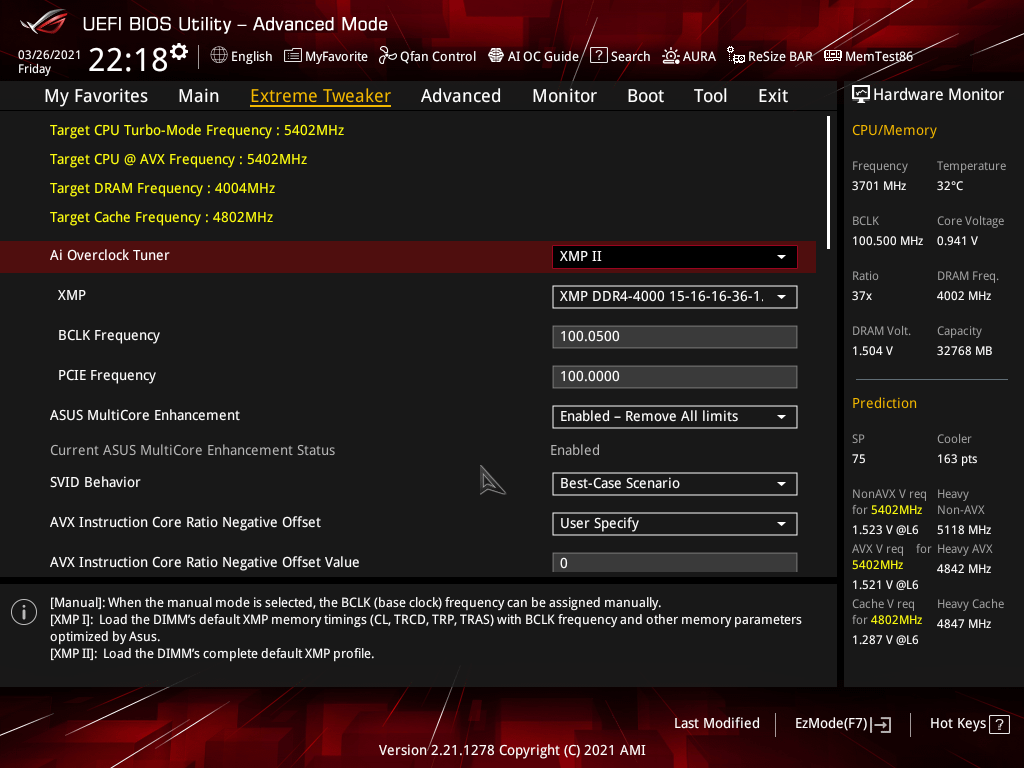This screenshot has height=768, width=1024.
Task: Open Hot Keys question-mark icon
Action: 999,724
